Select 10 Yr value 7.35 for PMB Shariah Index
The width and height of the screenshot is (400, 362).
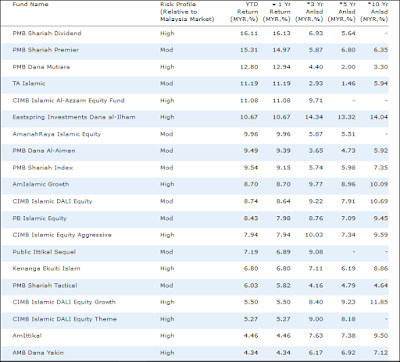point(381,168)
